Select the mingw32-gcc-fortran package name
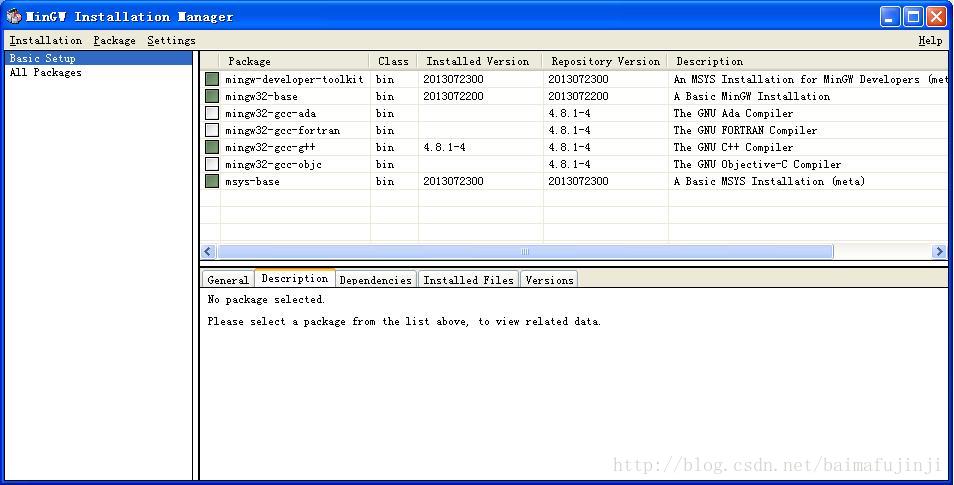The height and width of the screenshot is (485, 954). point(282,130)
